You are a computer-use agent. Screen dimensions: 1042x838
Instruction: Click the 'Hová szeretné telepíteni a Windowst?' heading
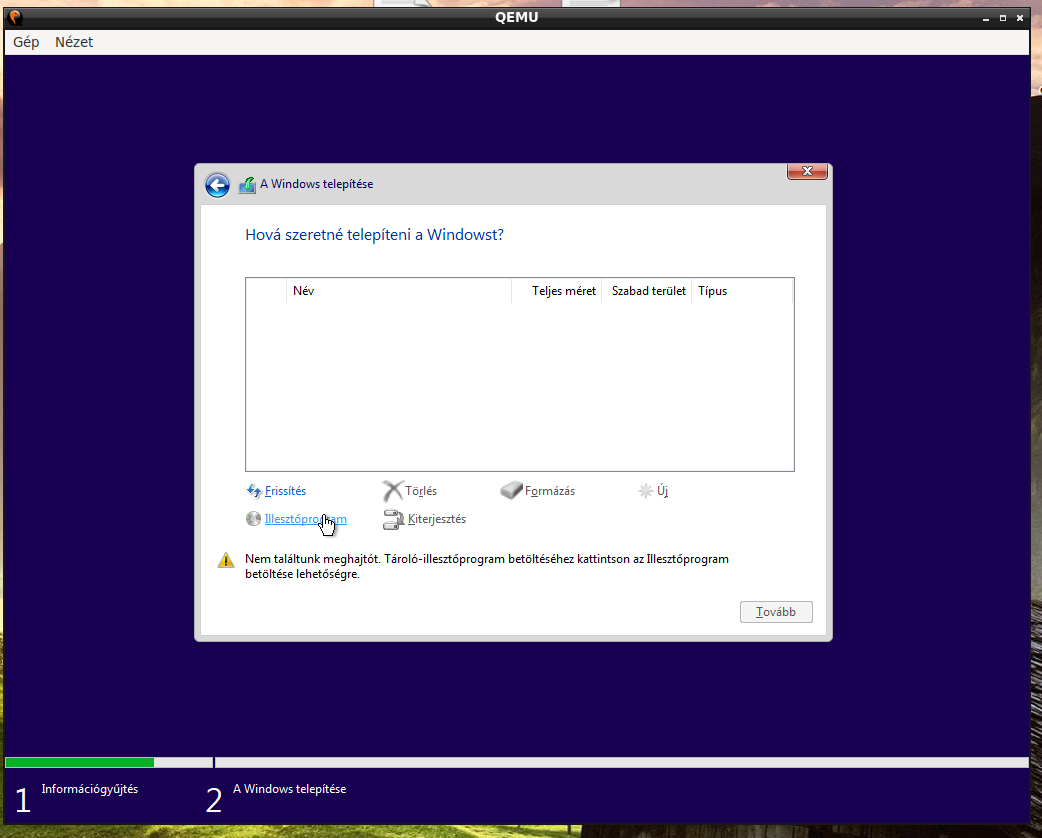(374, 235)
